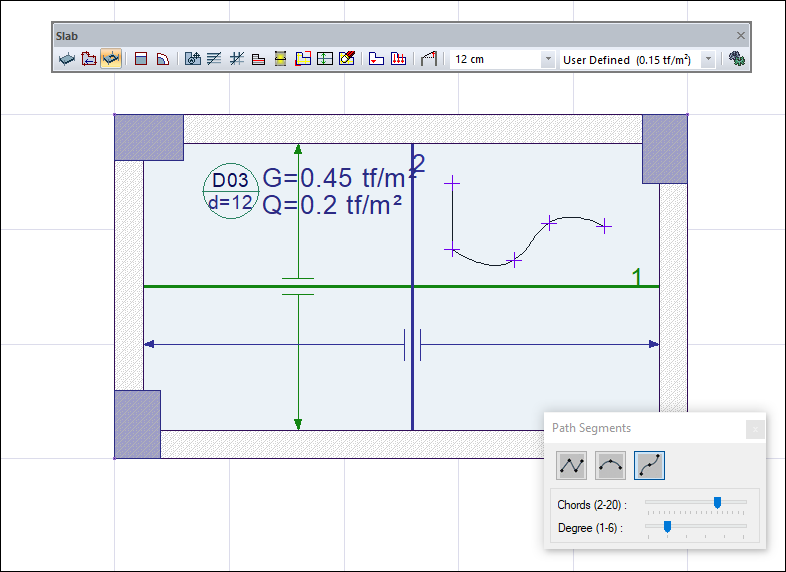The height and width of the screenshot is (572, 786).
Task: Open the User Defined load dropdown
Action: tap(636, 60)
